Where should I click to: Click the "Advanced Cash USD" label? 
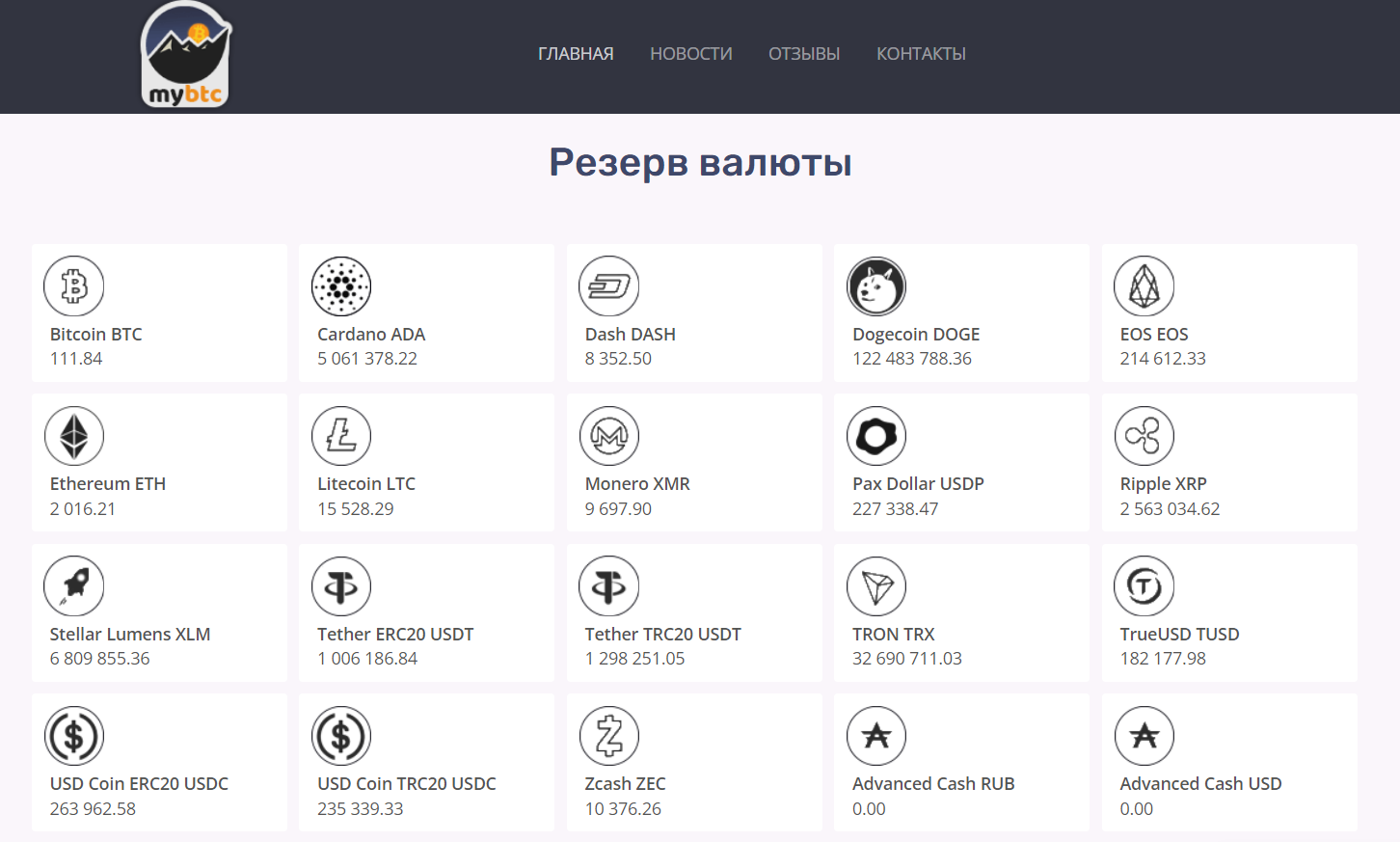click(1200, 784)
